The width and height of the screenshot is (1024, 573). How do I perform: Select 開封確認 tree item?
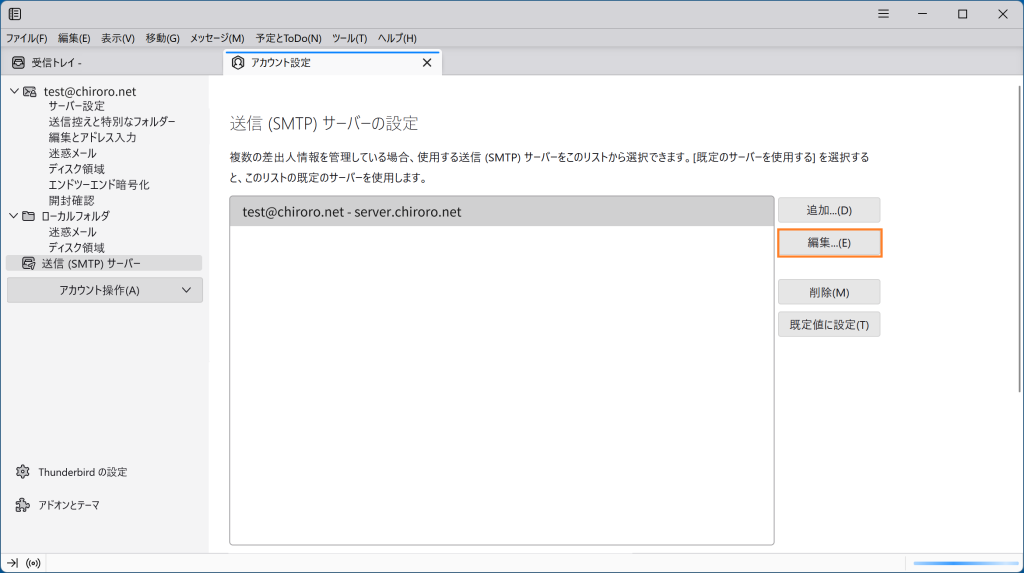click(x=71, y=201)
